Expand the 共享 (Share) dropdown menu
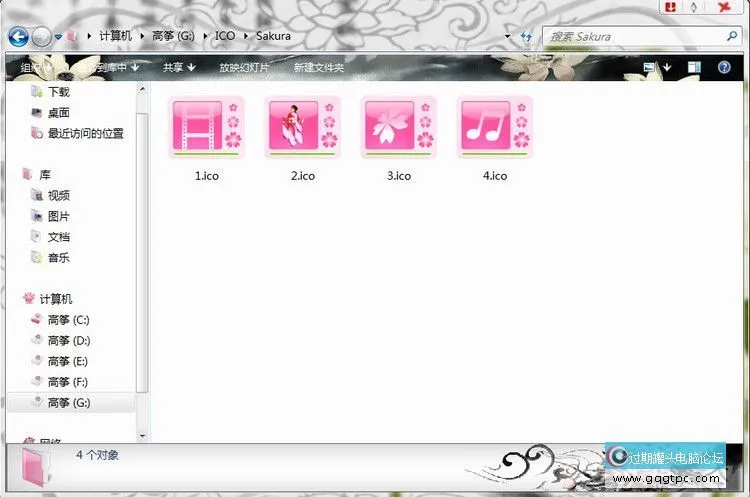This screenshot has height=497, width=750. click(x=178, y=68)
